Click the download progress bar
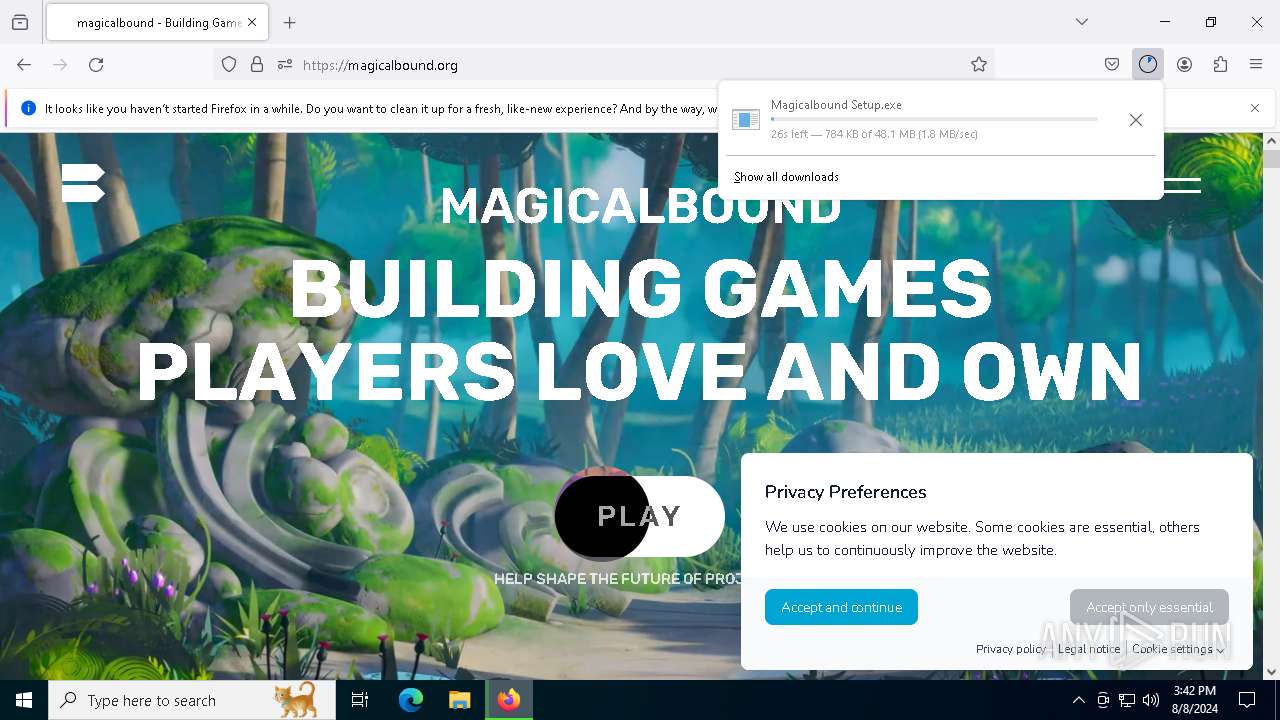 [934, 119]
